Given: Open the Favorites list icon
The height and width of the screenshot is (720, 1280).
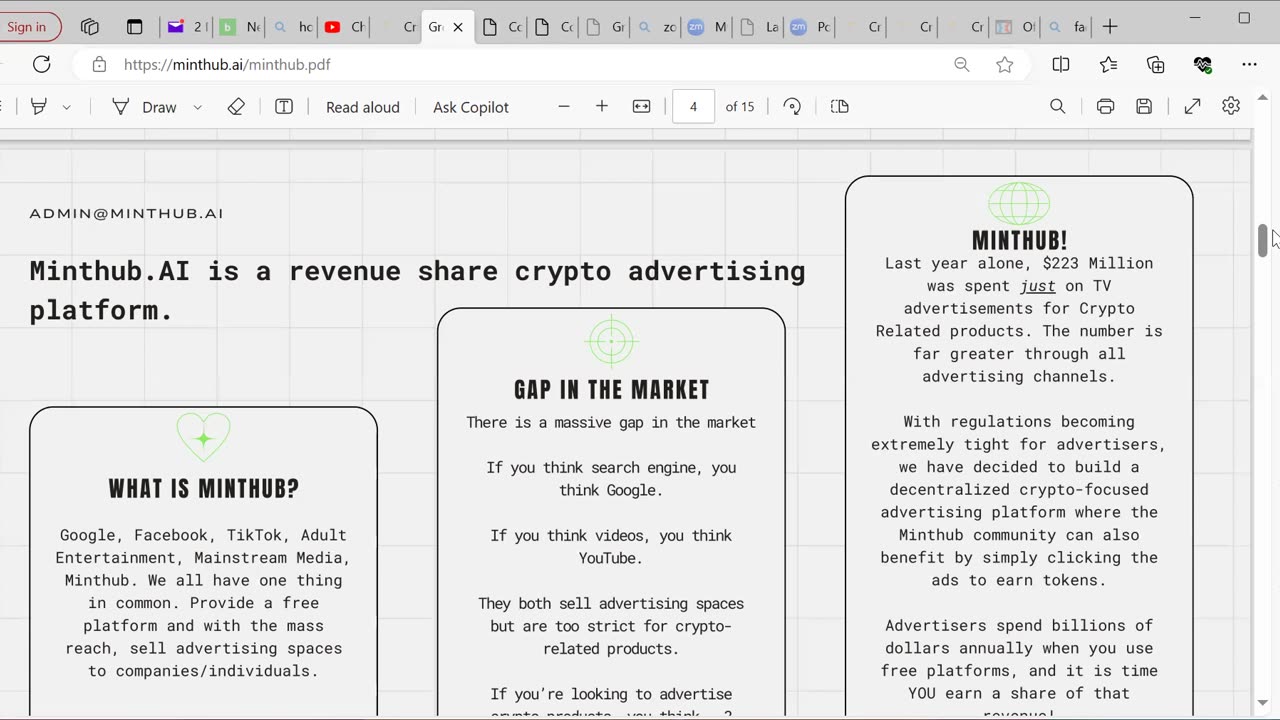Looking at the screenshot, I should pyautogui.click(x=1108, y=64).
